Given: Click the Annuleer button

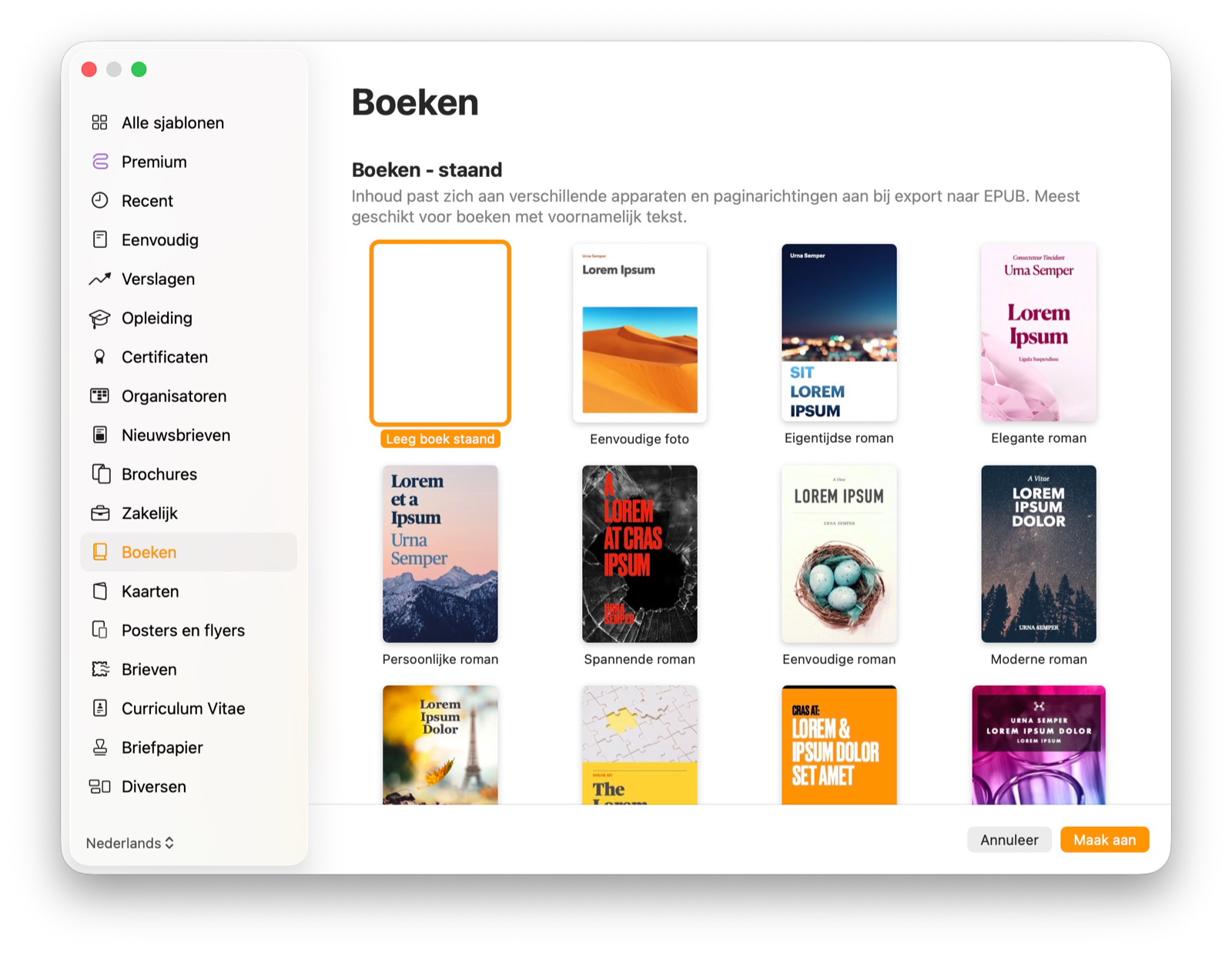Looking at the screenshot, I should (x=1009, y=840).
